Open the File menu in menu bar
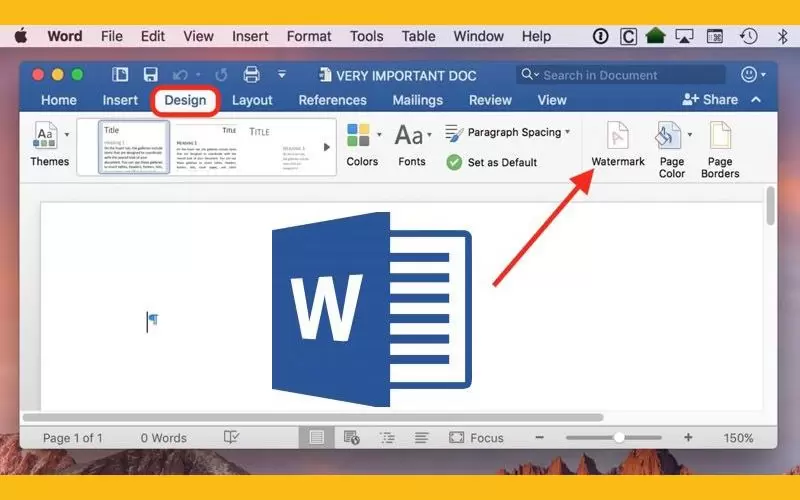Image resolution: width=800 pixels, height=500 pixels. [x=112, y=36]
